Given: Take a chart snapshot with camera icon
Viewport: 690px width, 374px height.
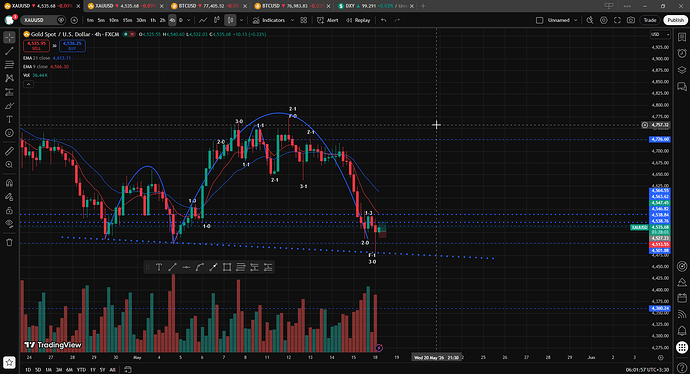Looking at the screenshot, I should click(x=631, y=20).
